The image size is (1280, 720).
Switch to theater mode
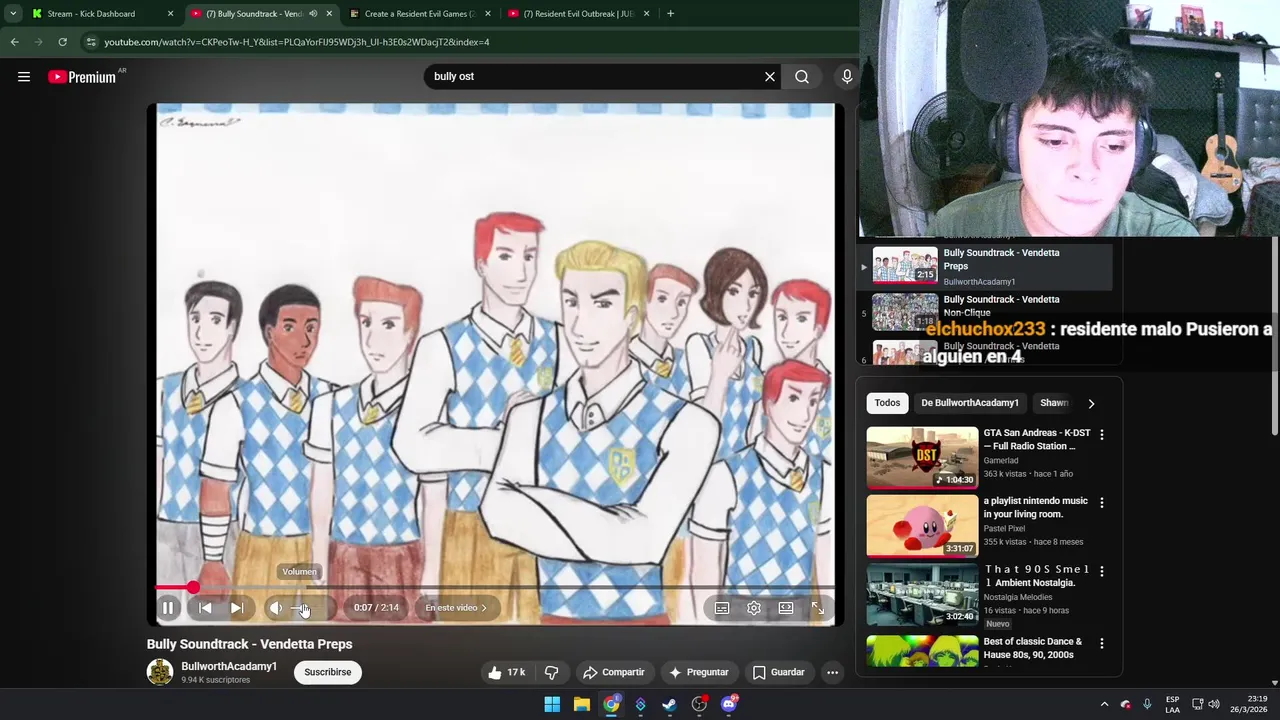pyautogui.click(x=786, y=608)
